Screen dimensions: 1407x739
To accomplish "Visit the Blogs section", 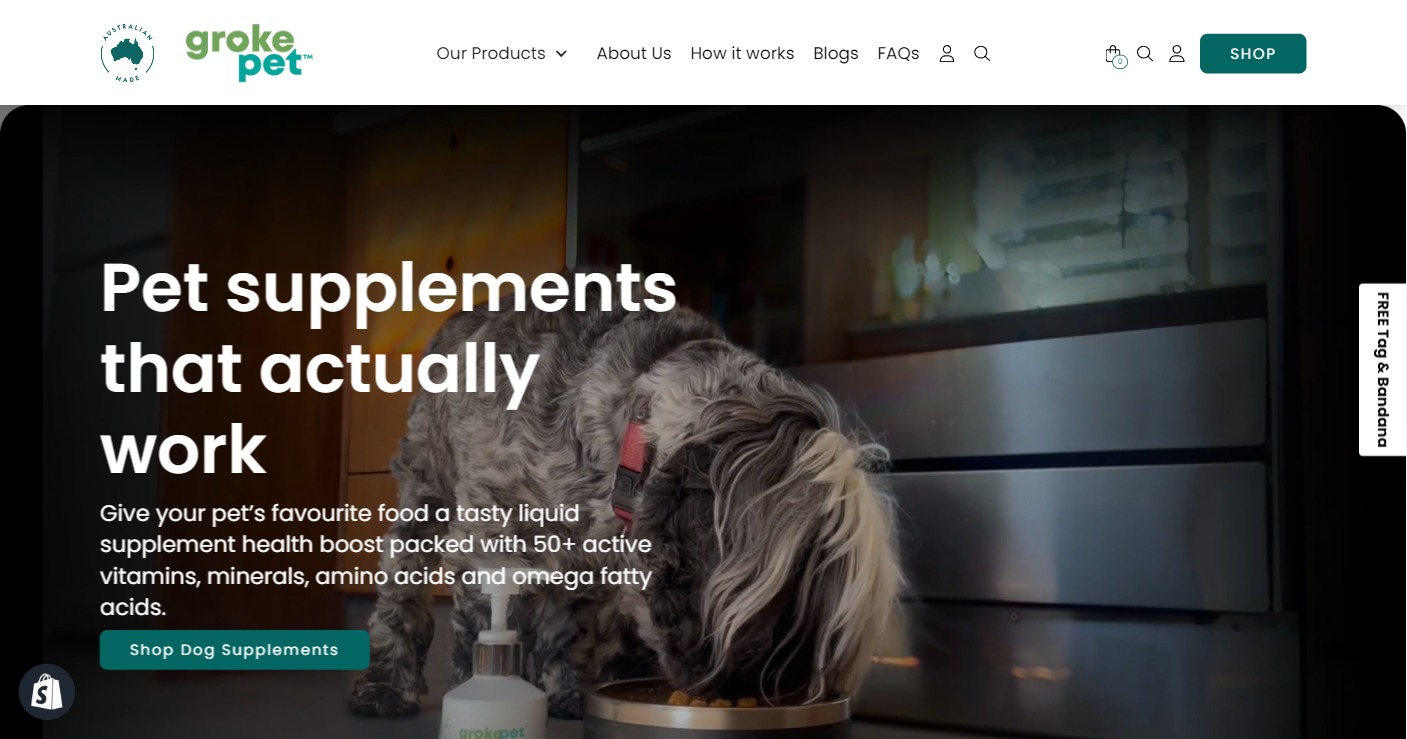I will (836, 54).
